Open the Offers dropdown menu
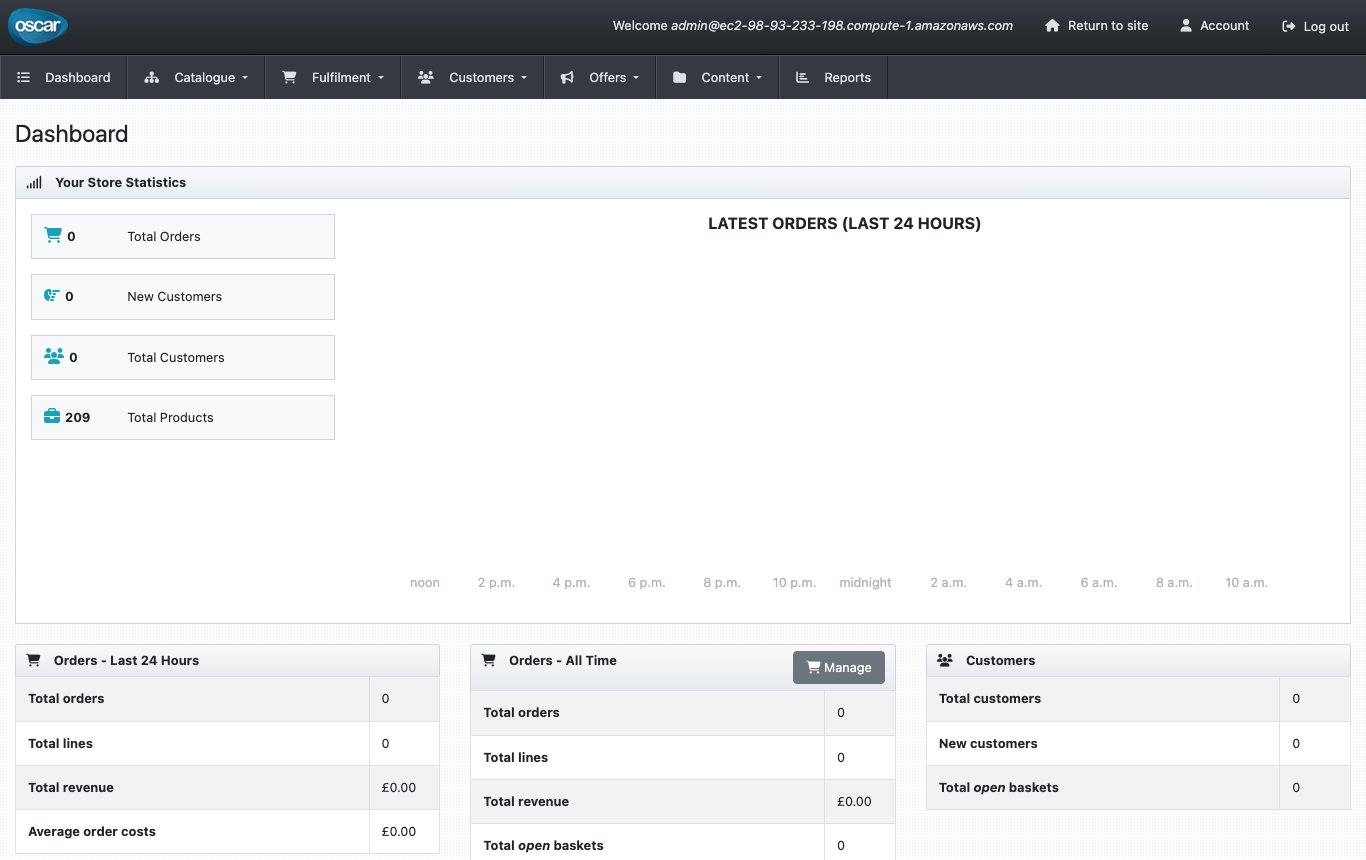1366x860 pixels. point(599,77)
